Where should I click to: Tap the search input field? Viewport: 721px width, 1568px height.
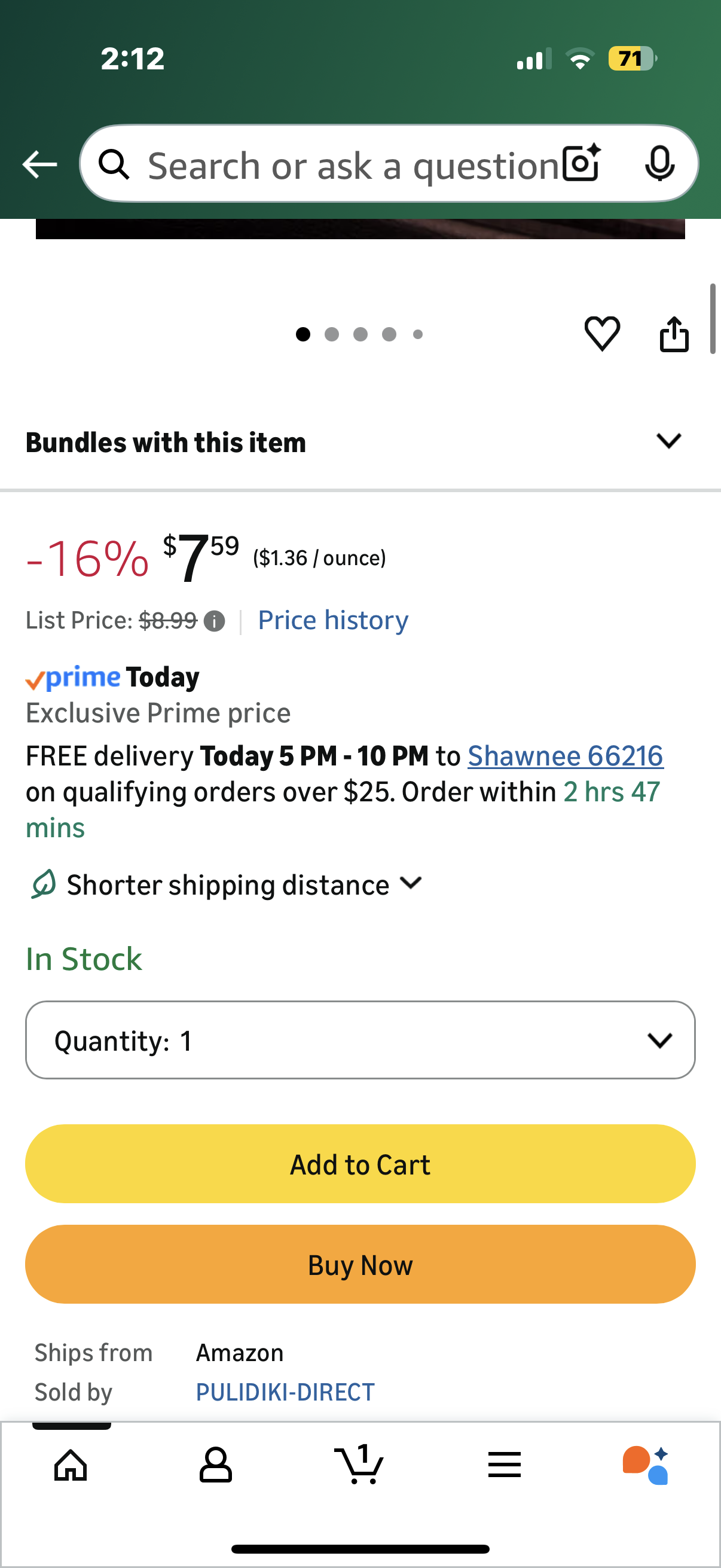point(353,166)
